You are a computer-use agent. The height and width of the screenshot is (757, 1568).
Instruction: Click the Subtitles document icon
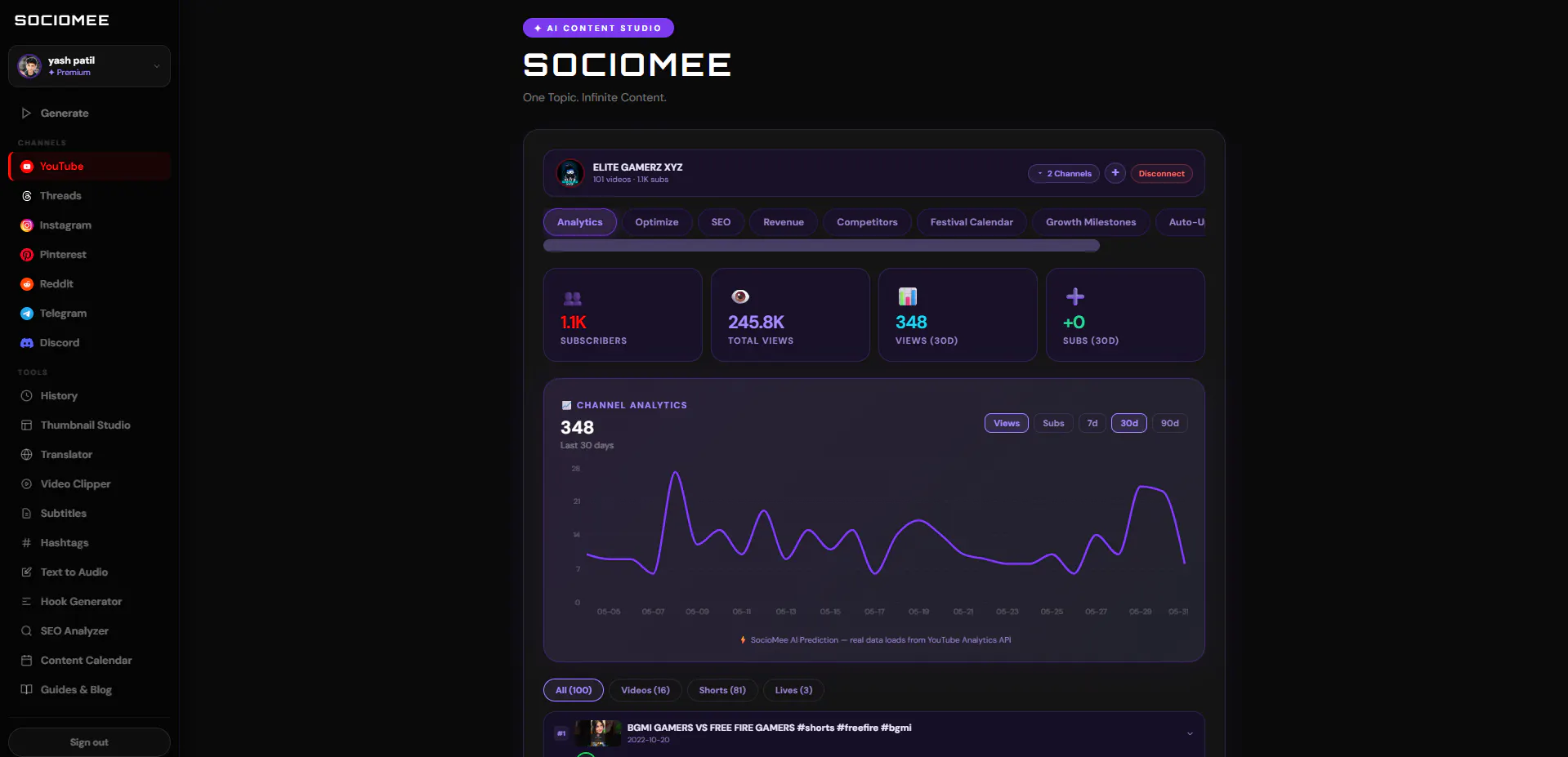(x=26, y=514)
